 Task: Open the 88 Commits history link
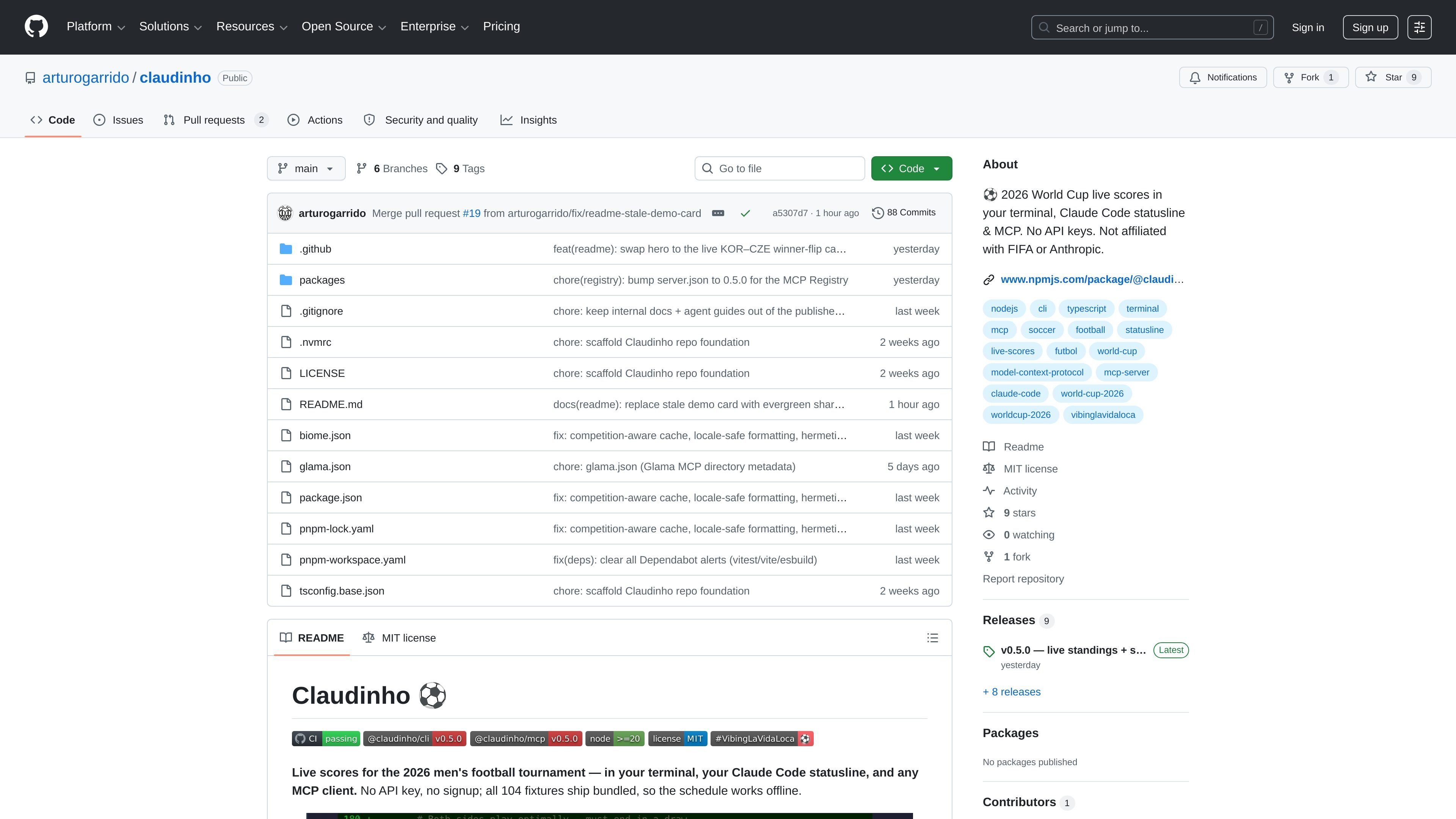[x=904, y=212]
